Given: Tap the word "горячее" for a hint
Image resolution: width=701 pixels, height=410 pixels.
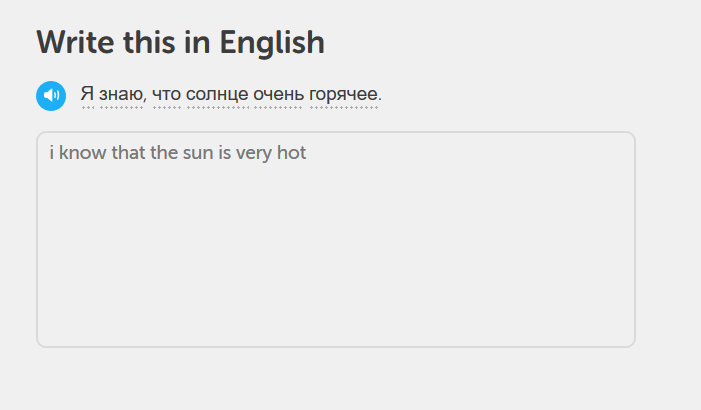Looking at the screenshot, I should pos(344,95).
